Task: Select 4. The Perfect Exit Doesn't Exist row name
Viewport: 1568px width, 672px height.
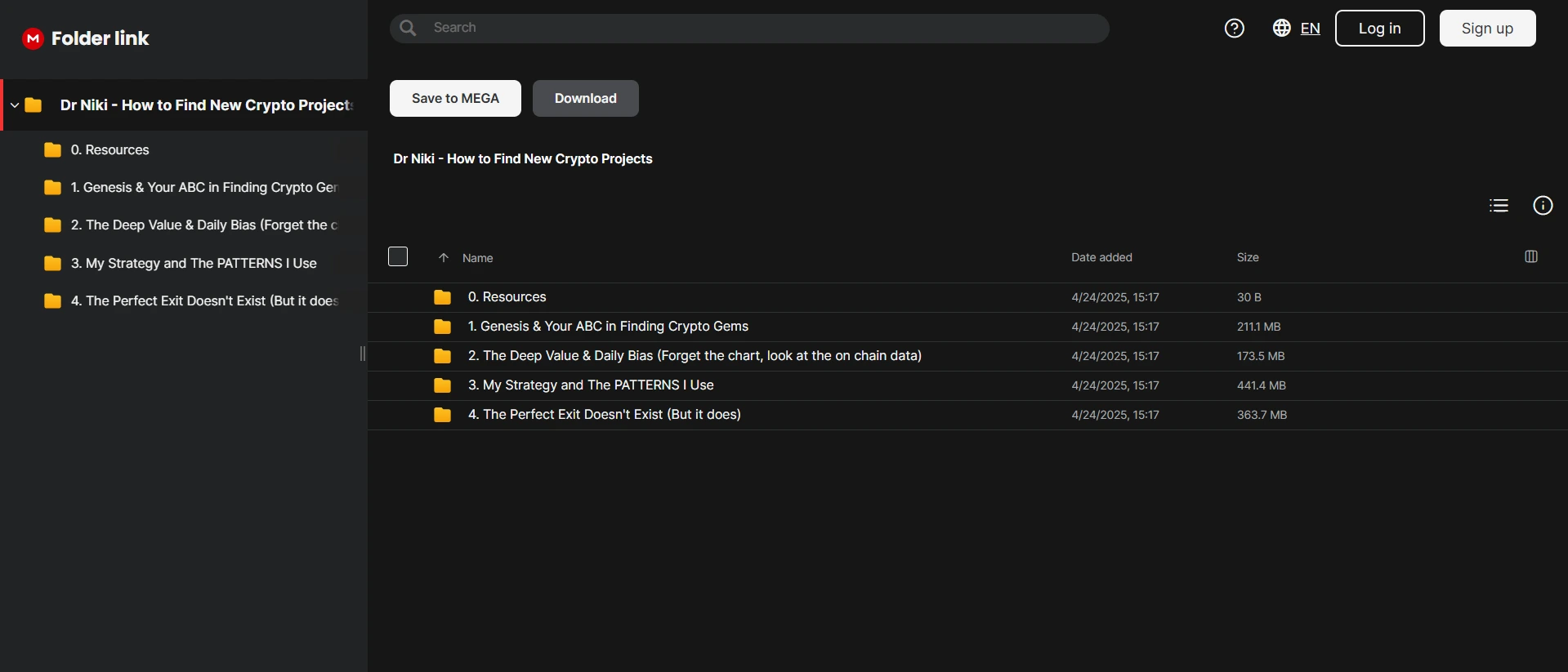Action: click(x=605, y=415)
